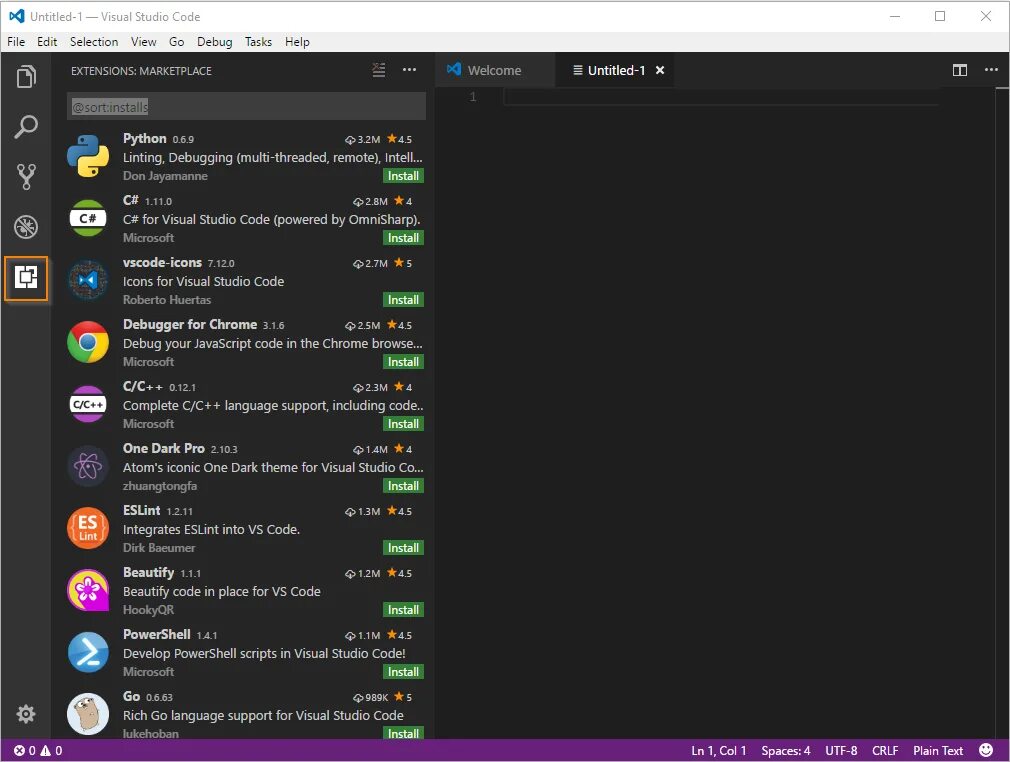This screenshot has height=762, width=1010.
Task: Change encoding via UTF-8 status item
Action: coord(841,750)
